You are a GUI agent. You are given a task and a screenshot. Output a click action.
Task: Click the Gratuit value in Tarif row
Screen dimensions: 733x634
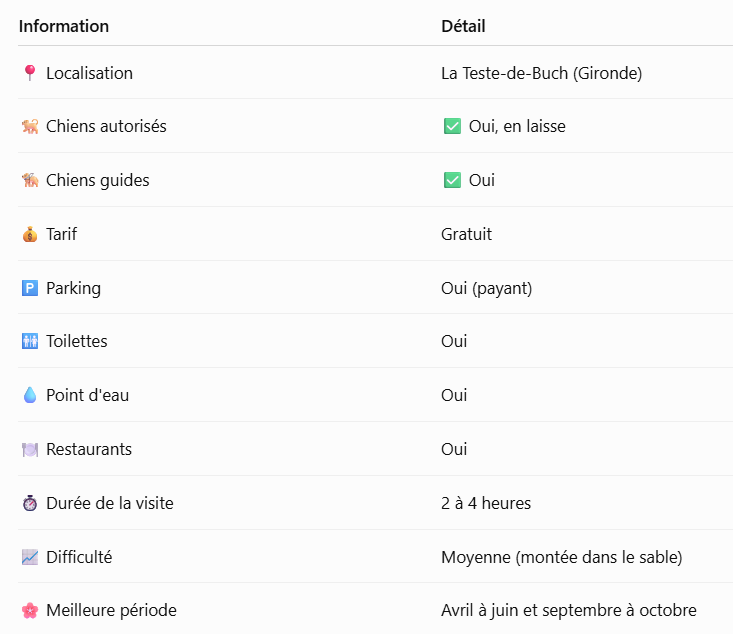point(467,234)
